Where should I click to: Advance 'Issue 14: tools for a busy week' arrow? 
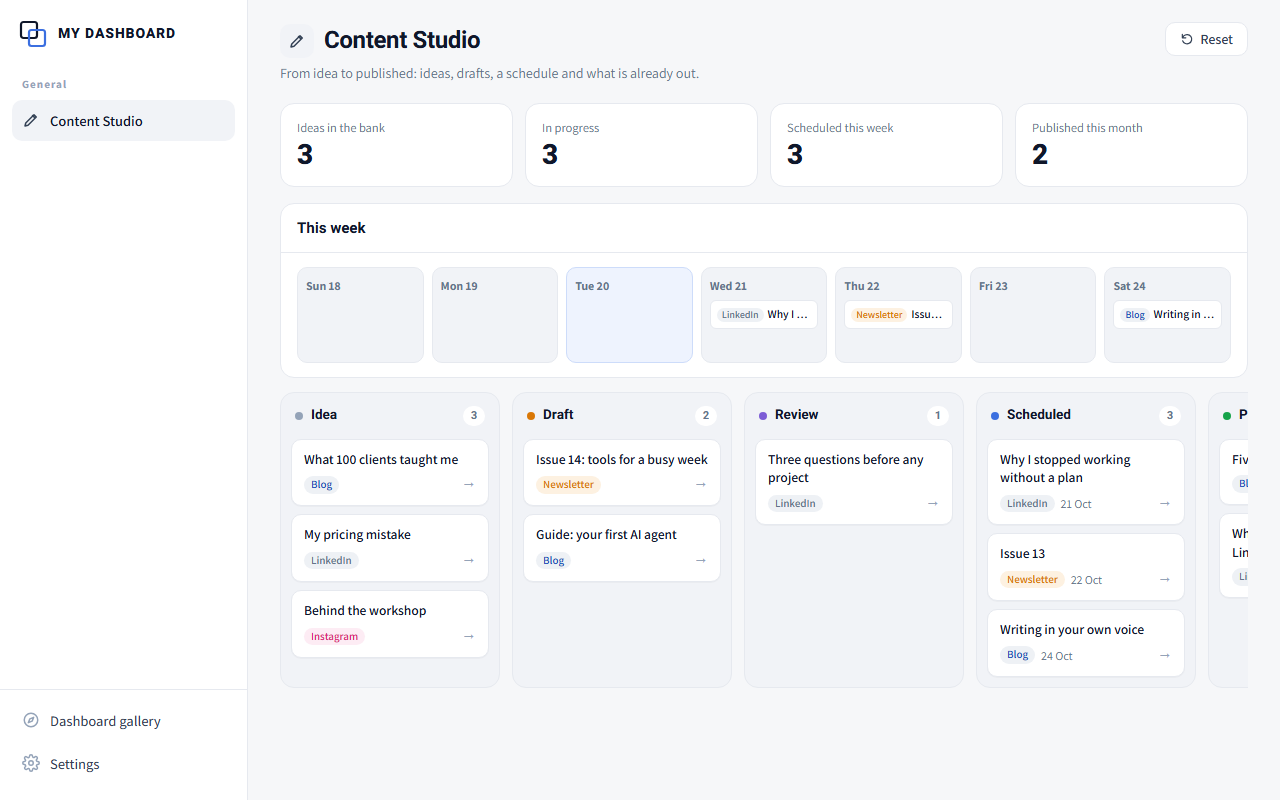701,485
